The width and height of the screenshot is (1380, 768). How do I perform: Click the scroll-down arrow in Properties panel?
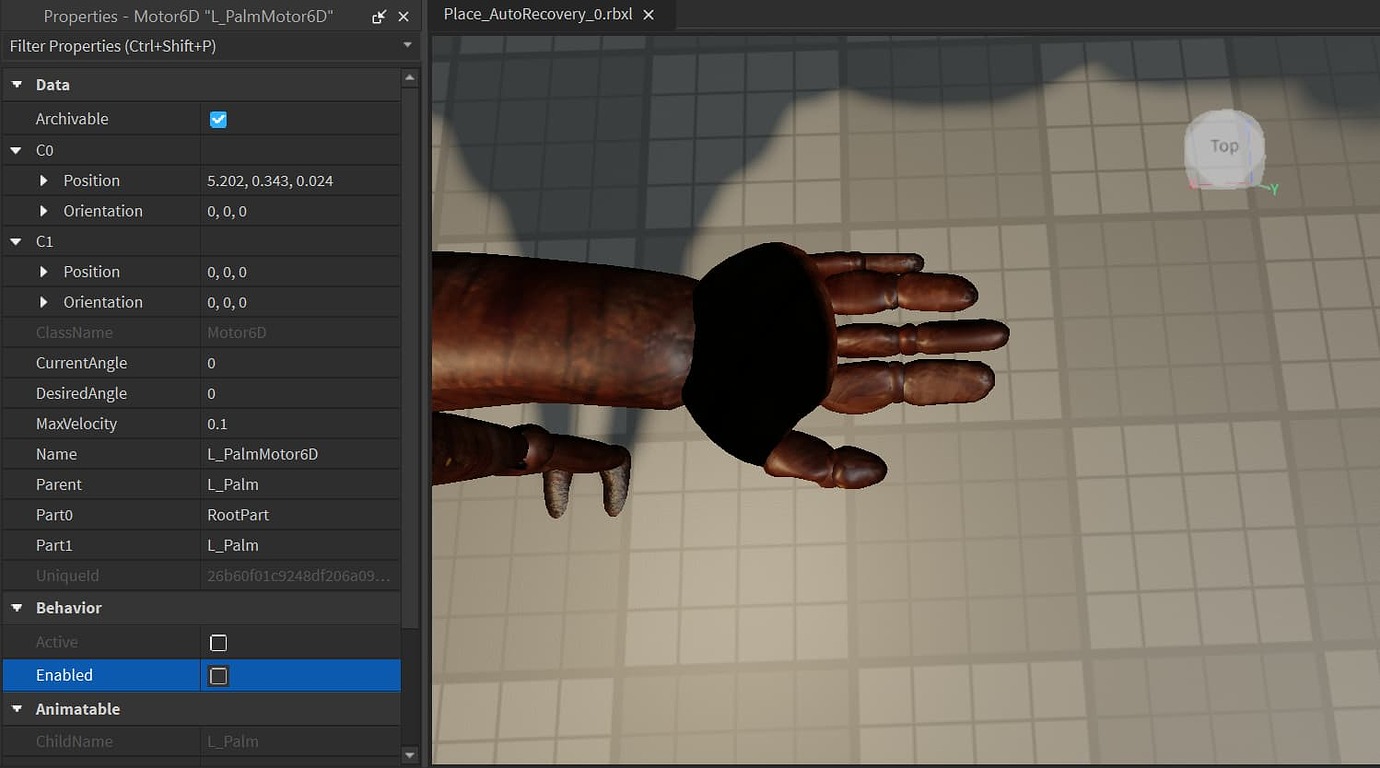click(410, 754)
